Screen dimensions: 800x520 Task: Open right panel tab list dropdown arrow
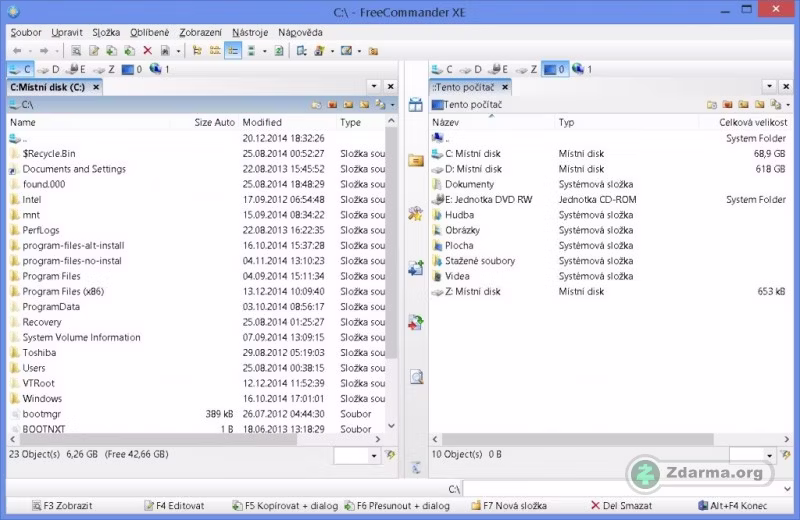coord(769,86)
